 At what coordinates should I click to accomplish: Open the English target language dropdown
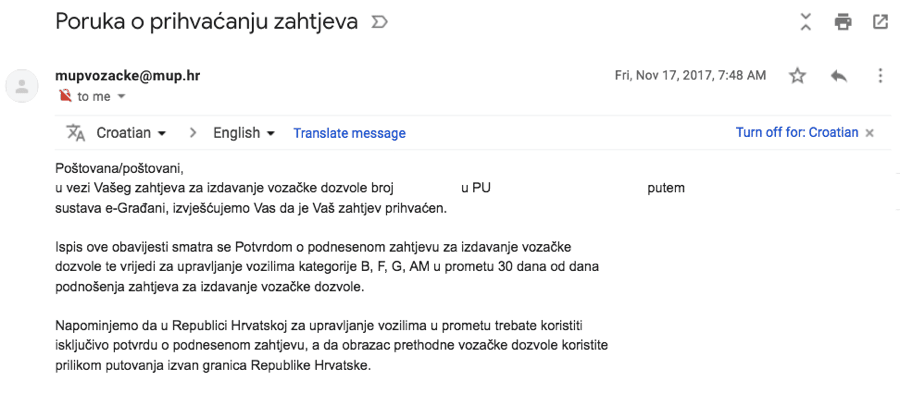click(x=244, y=133)
